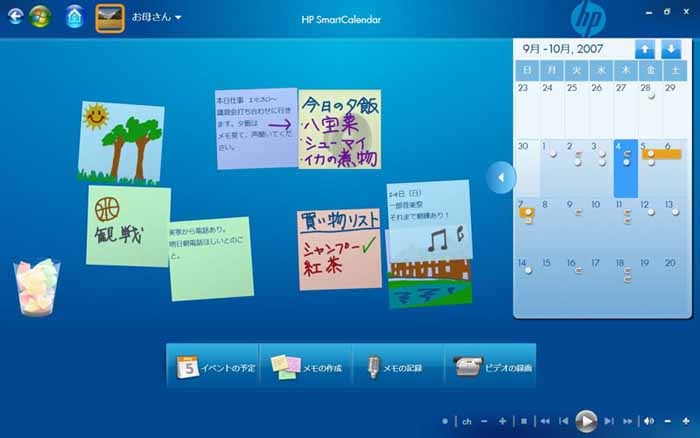Select date 11 in calendar
This screenshot has width=700, height=438.
pos(625,227)
